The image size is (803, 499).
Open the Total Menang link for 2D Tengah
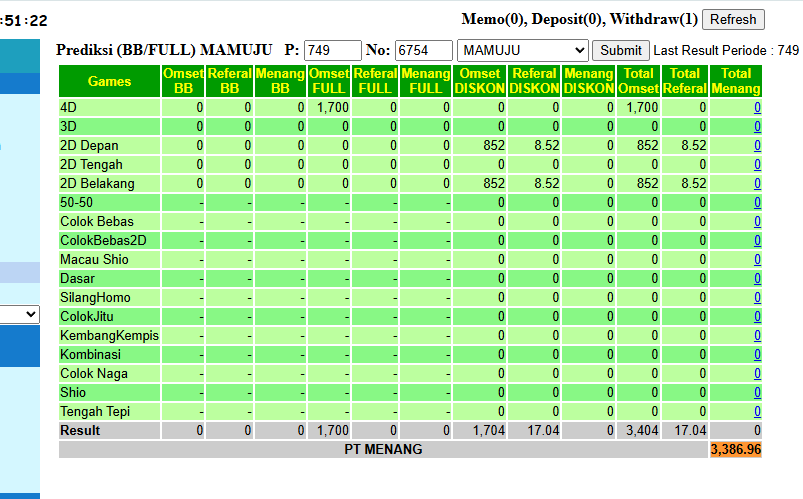pos(757,164)
